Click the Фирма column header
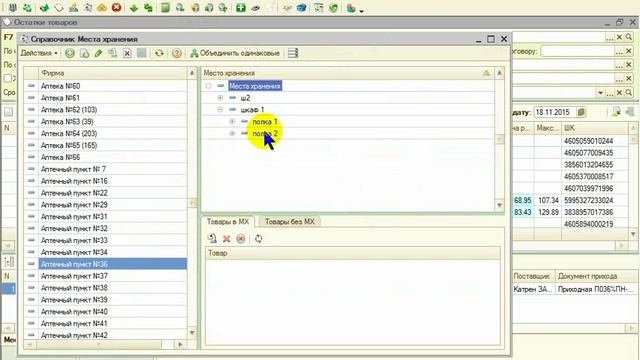The image size is (640, 360). pyautogui.click(x=113, y=73)
